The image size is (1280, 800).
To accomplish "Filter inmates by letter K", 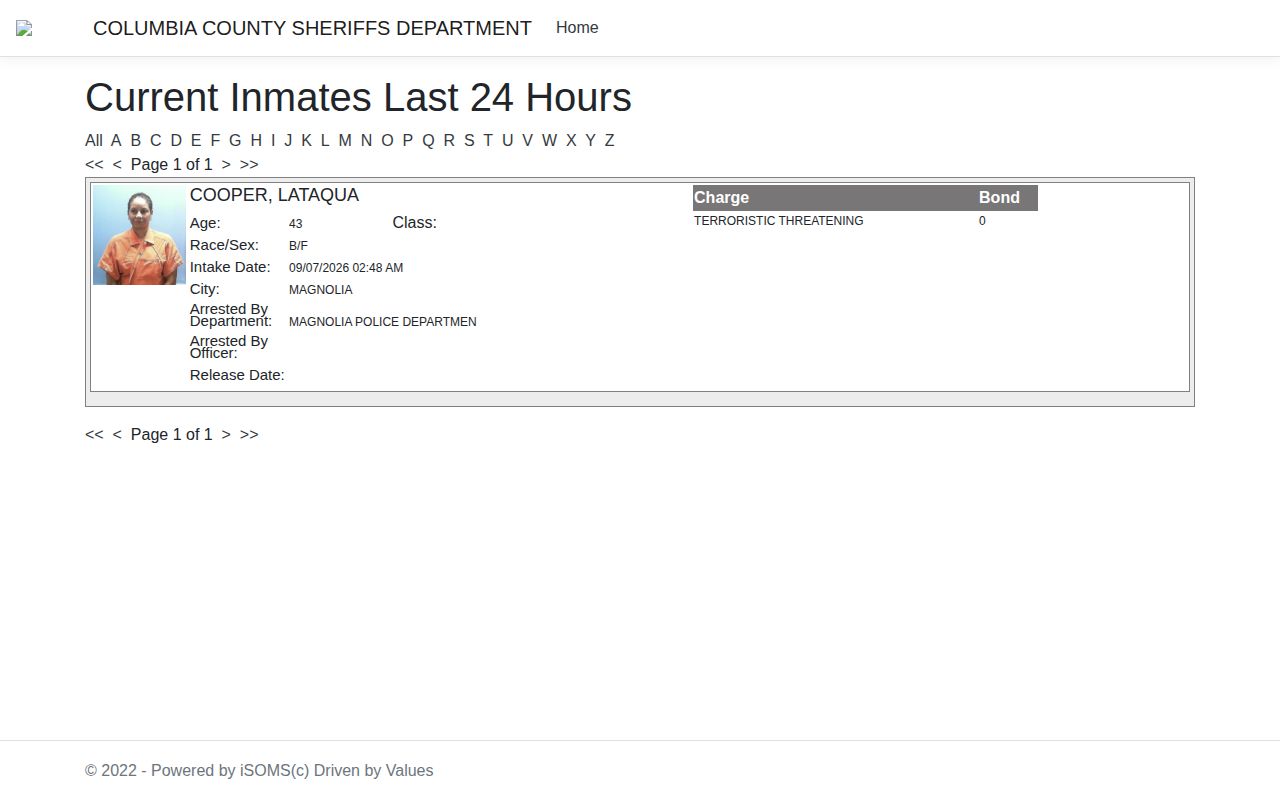I will click(x=307, y=141).
